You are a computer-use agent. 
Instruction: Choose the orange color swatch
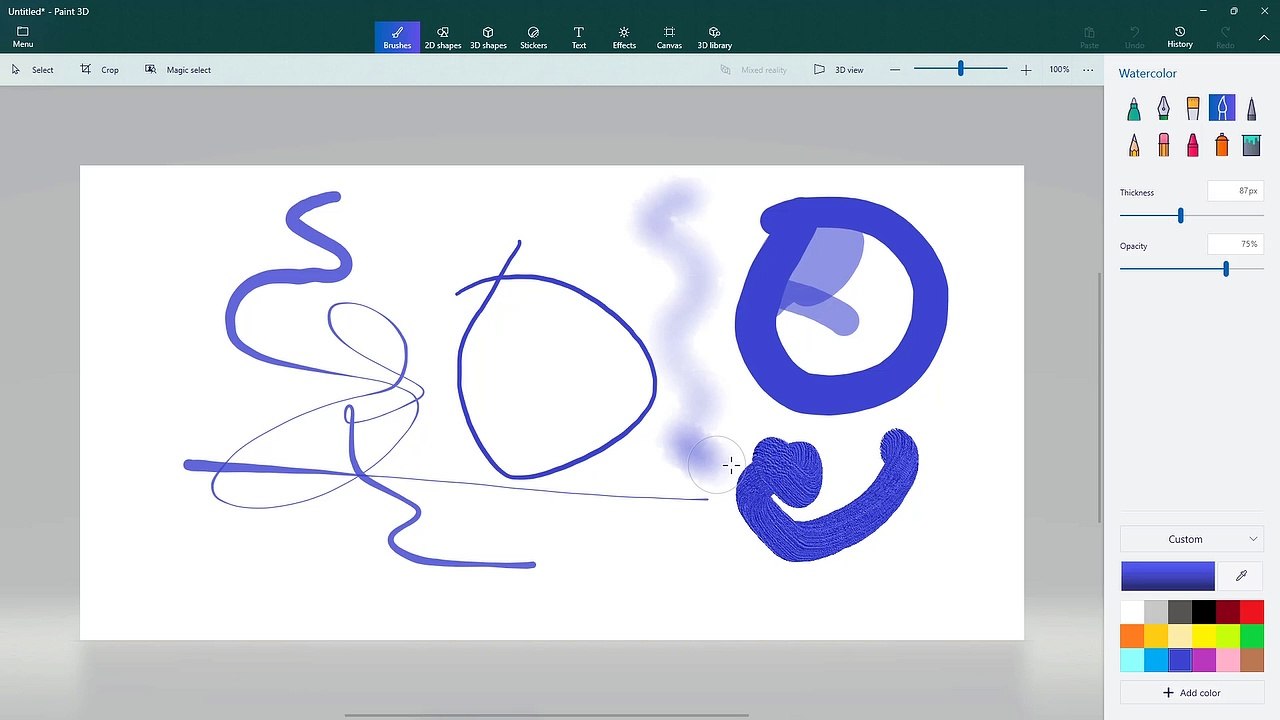pyautogui.click(x=1132, y=636)
